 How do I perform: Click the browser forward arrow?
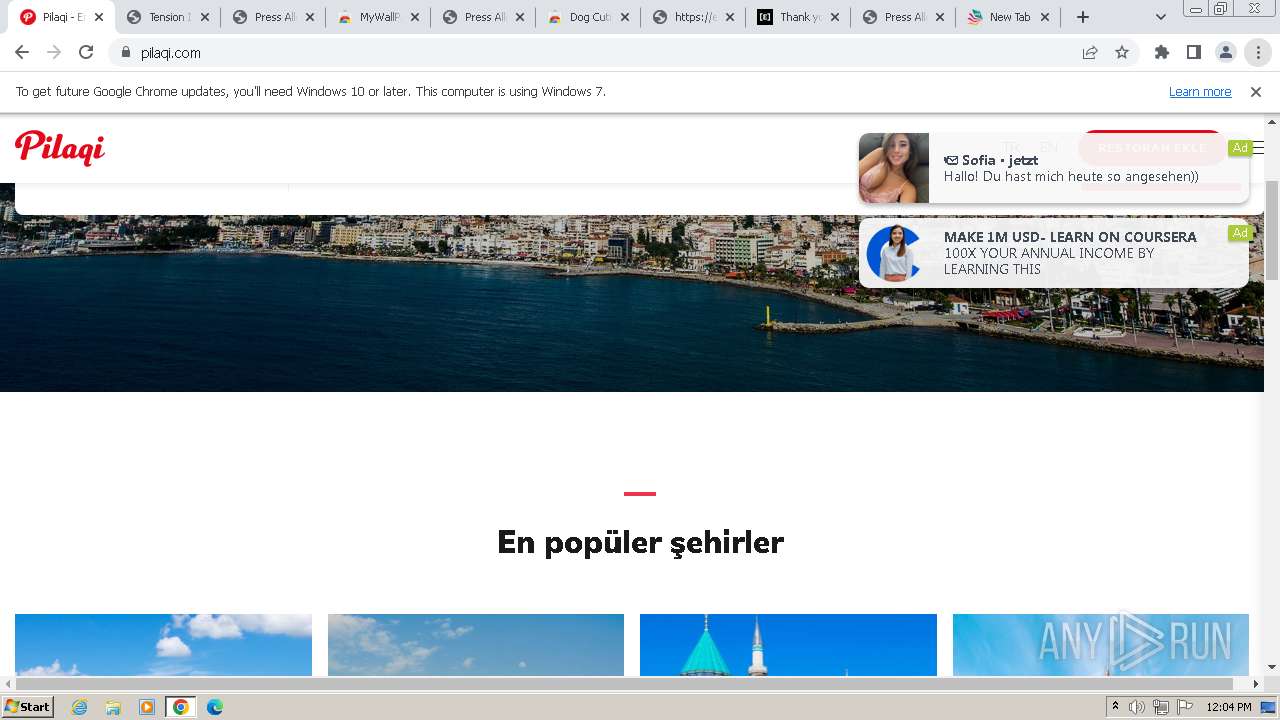[54, 53]
